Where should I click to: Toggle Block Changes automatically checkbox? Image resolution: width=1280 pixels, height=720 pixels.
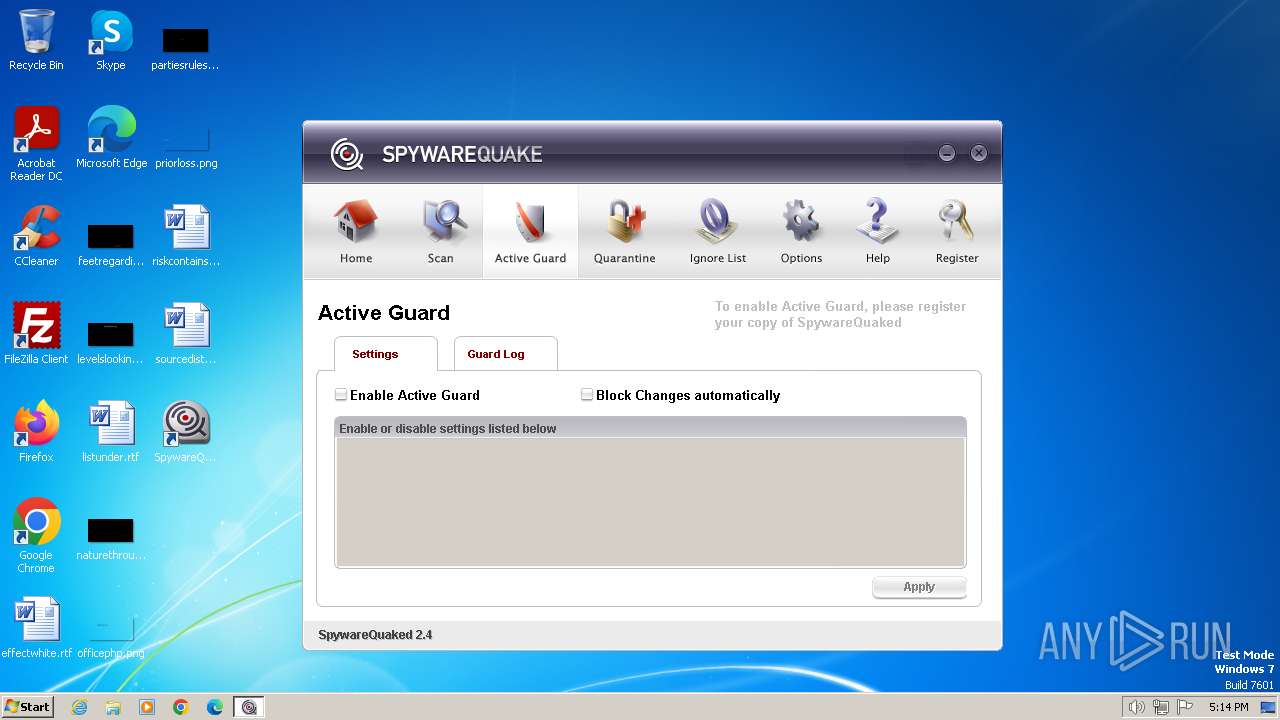[587, 395]
